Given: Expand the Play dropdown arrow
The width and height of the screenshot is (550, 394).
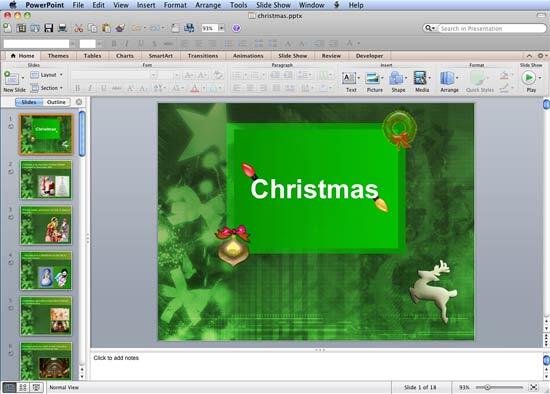Looking at the screenshot, I should (540, 78).
